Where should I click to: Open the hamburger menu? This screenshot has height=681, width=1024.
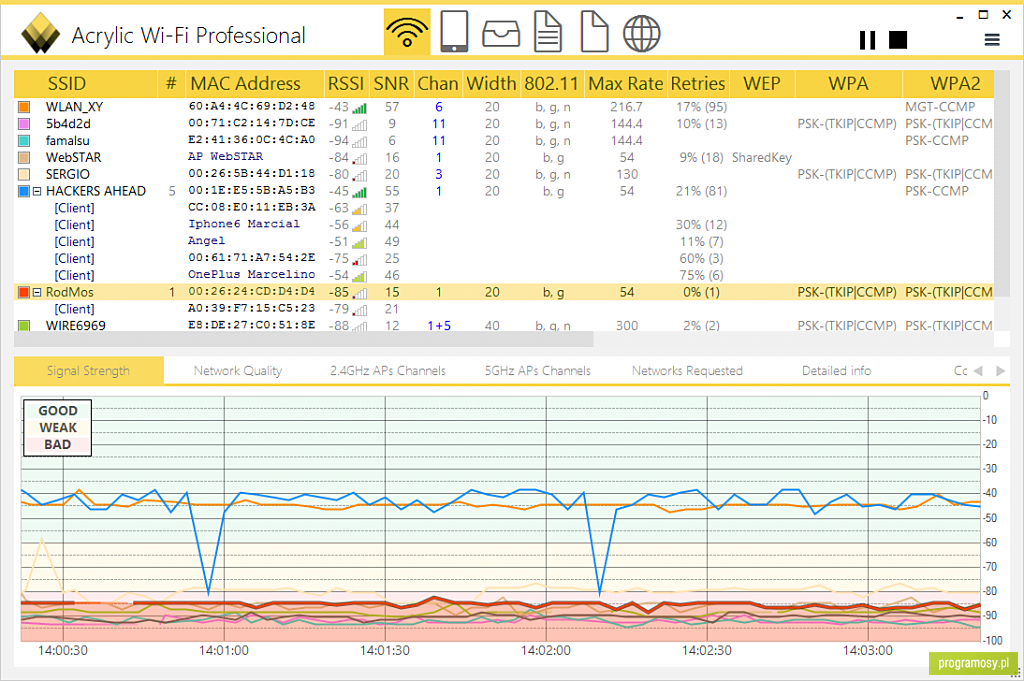(992, 40)
